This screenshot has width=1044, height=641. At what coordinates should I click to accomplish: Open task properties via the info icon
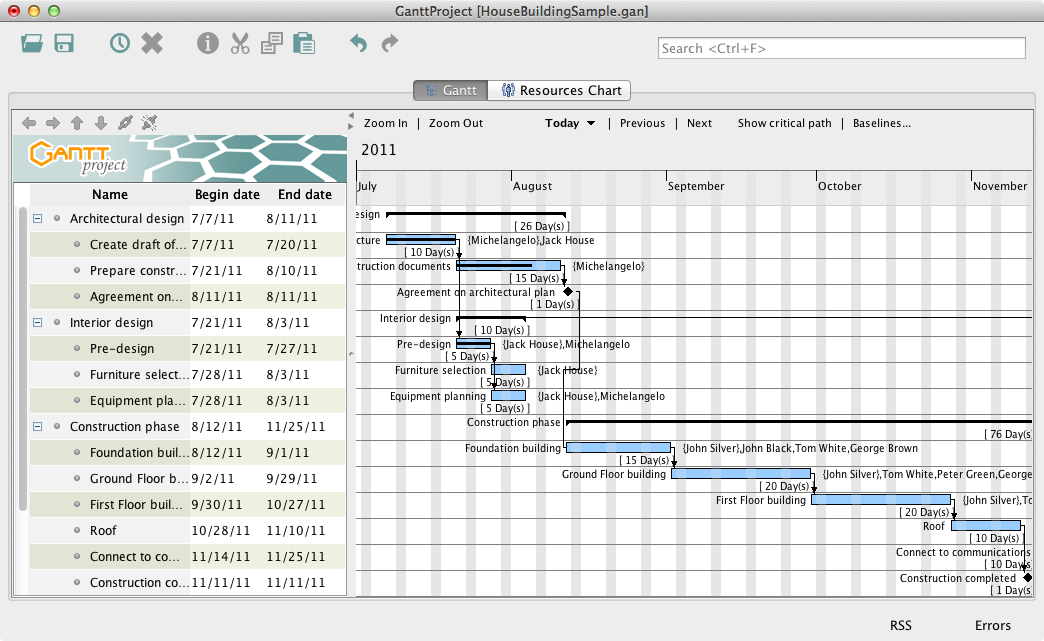208,43
